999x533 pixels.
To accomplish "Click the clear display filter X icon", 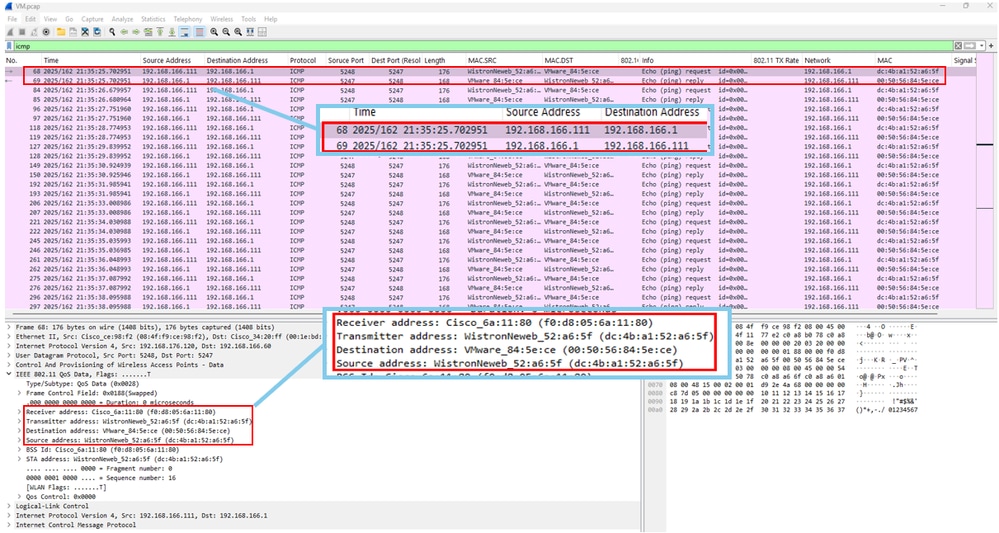I will (958, 45).
